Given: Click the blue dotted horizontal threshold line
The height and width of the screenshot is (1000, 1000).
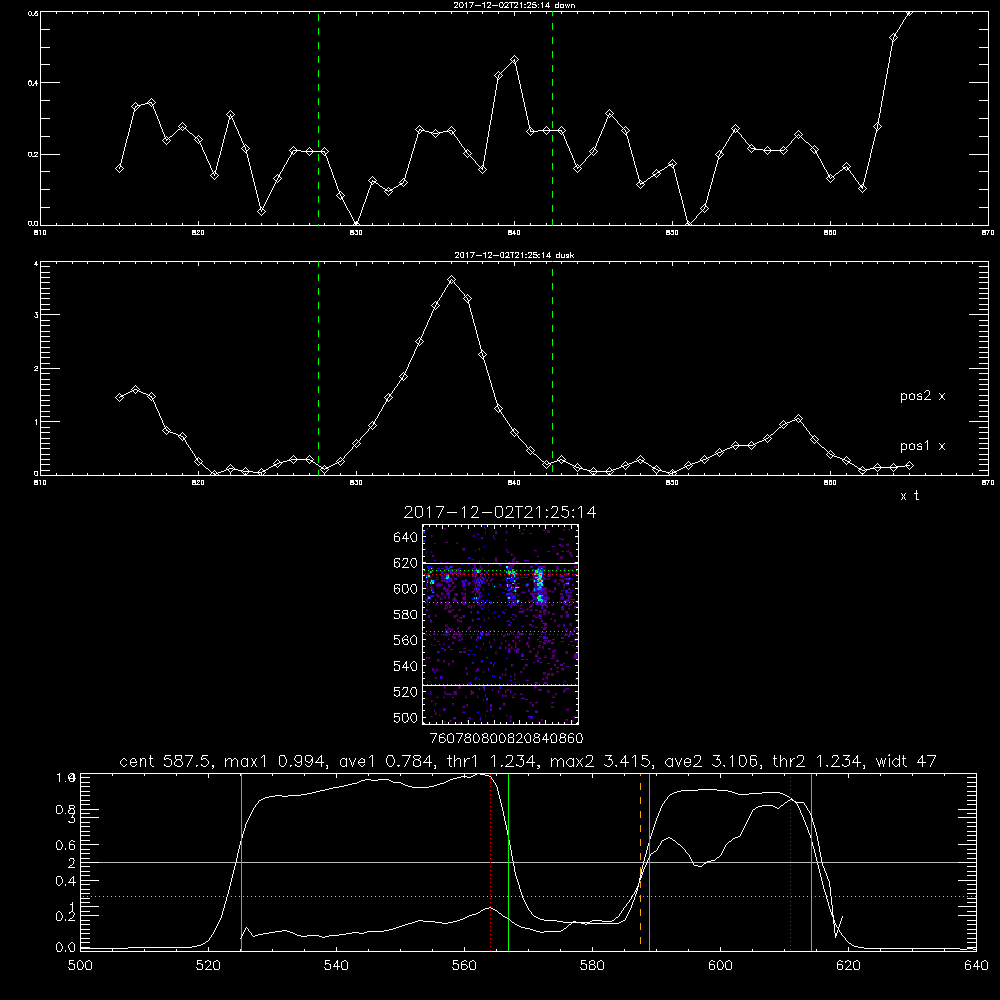Looking at the screenshot, I should click(527, 897).
